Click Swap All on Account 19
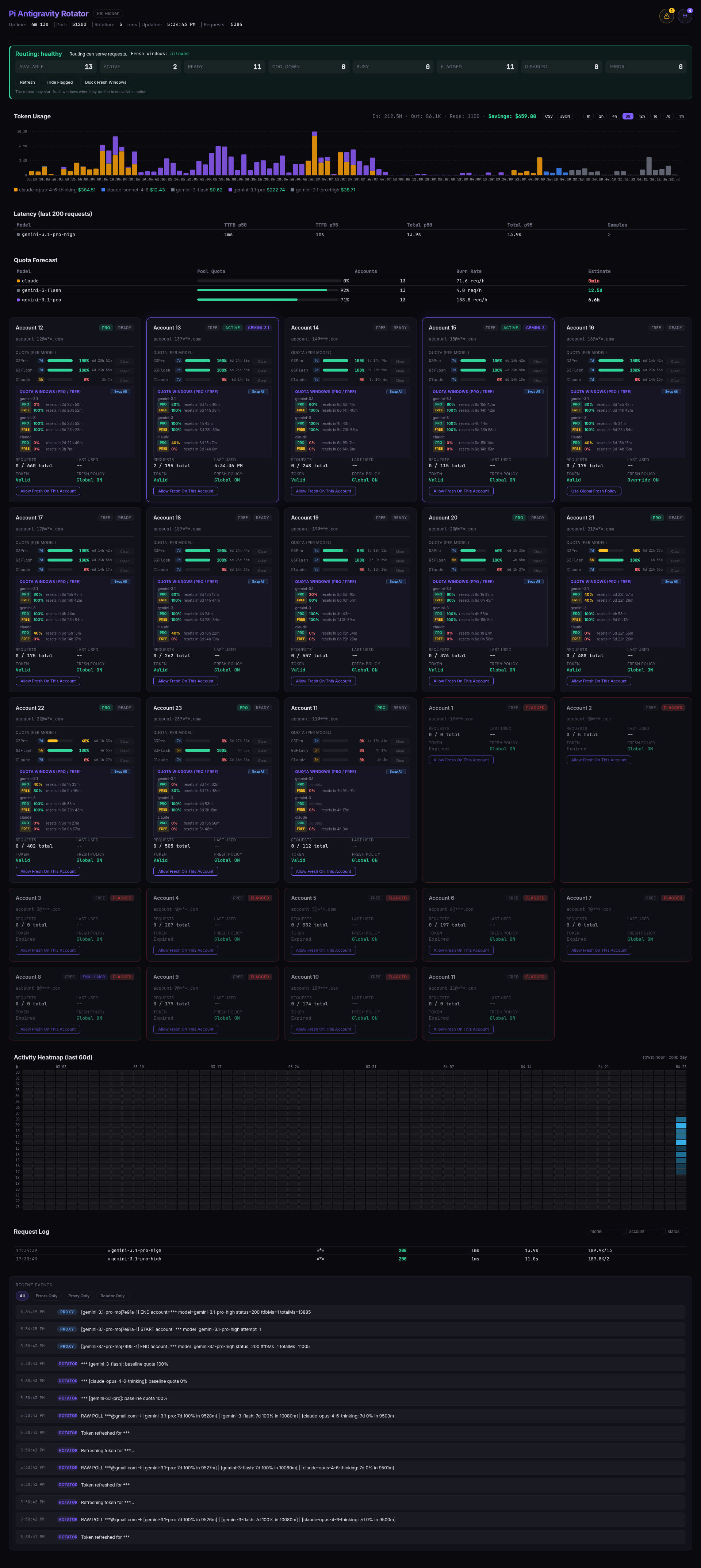This screenshot has width=701, height=1568. 396,581
